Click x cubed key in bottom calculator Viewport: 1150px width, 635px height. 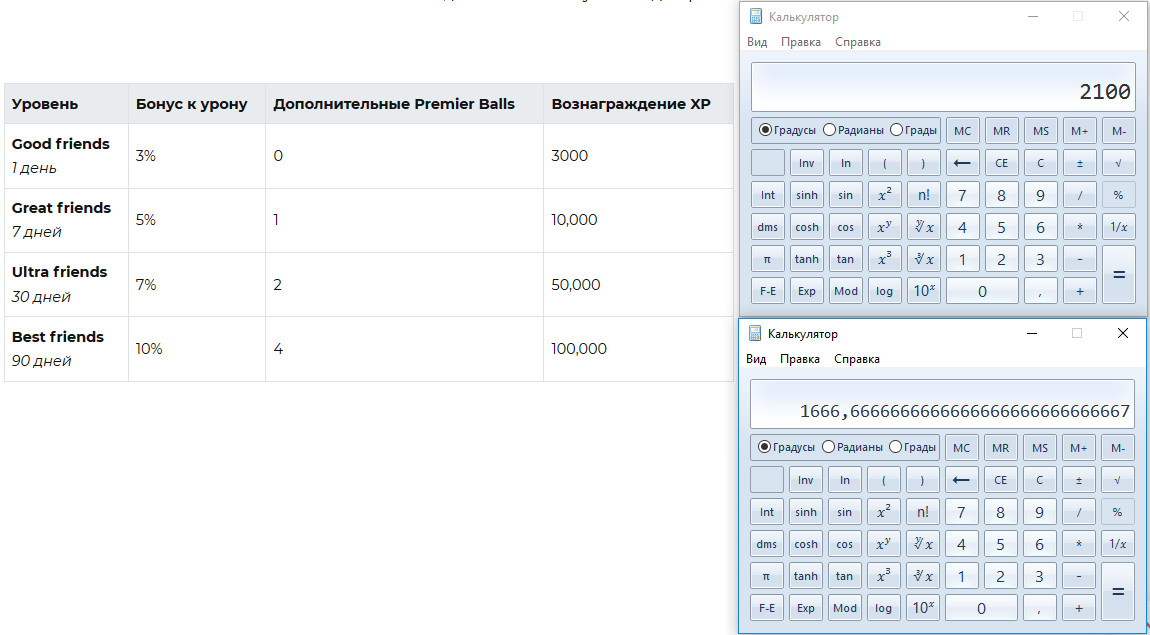(883, 576)
